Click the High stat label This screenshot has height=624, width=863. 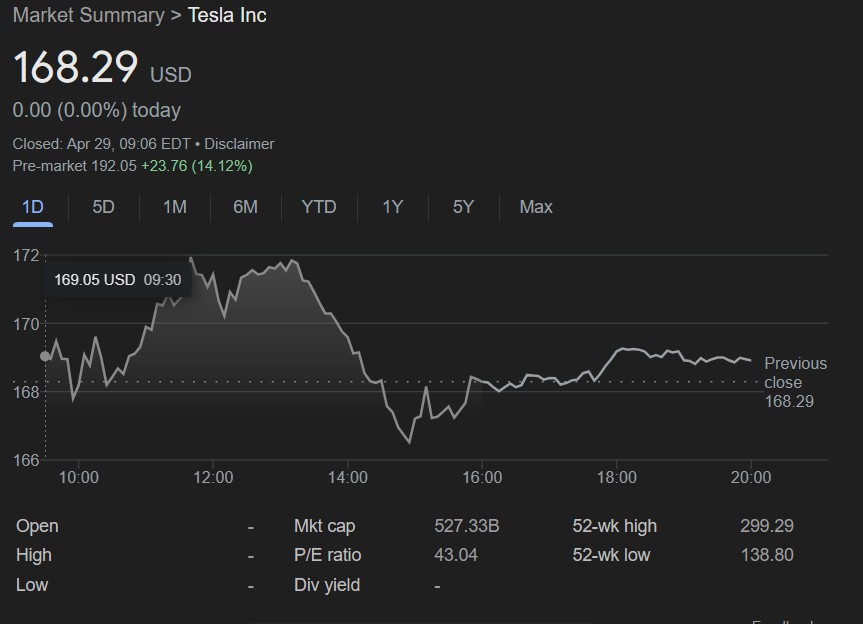tap(34, 555)
